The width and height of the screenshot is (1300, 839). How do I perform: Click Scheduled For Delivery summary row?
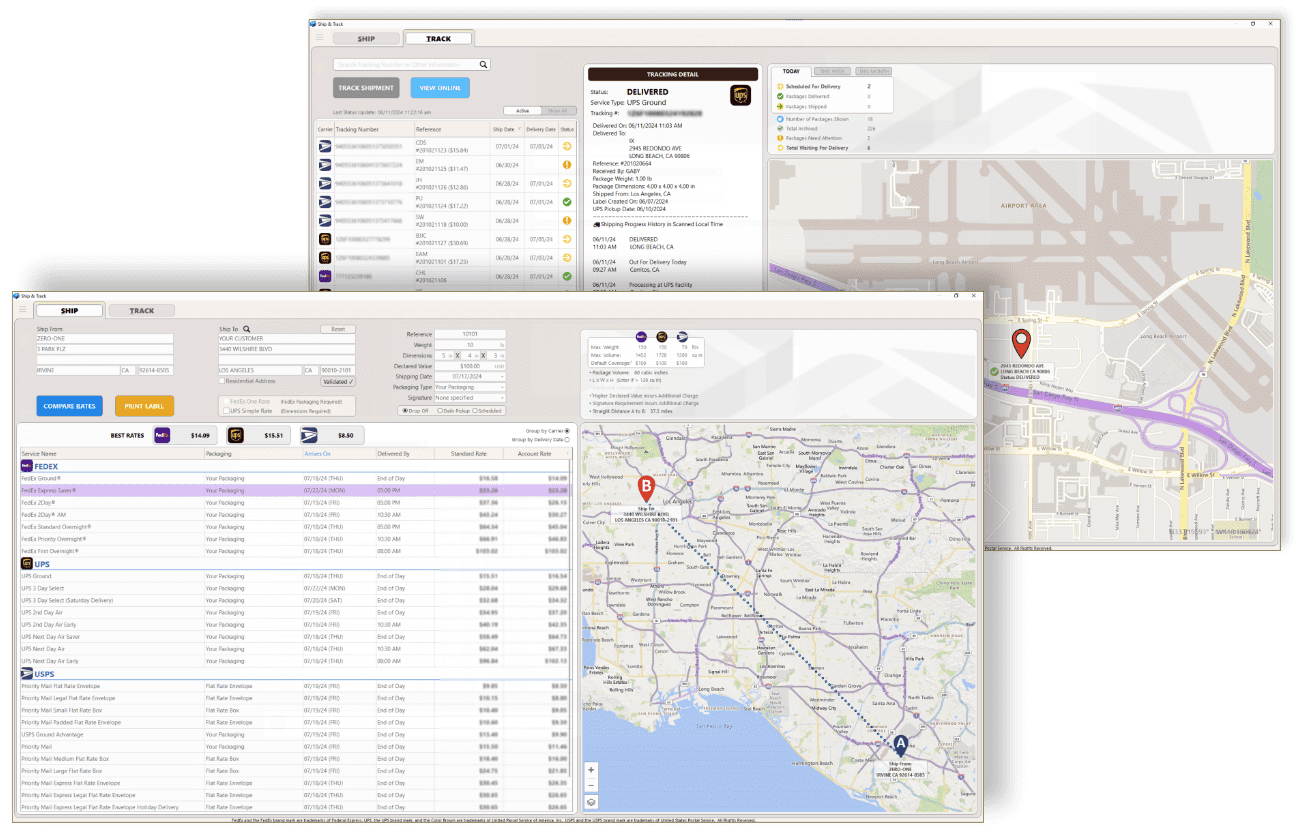pos(825,87)
